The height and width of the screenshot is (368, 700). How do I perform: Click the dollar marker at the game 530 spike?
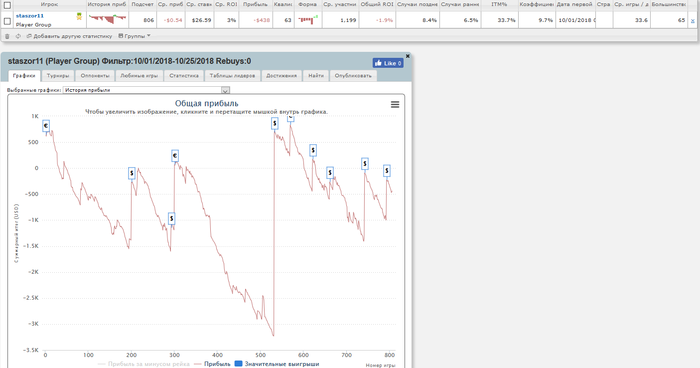click(x=275, y=124)
